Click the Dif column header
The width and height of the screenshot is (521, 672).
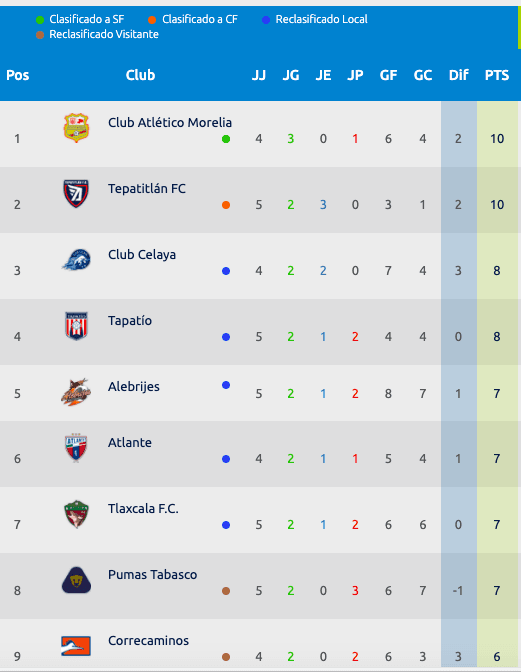pyautogui.click(x=458, y=75)
